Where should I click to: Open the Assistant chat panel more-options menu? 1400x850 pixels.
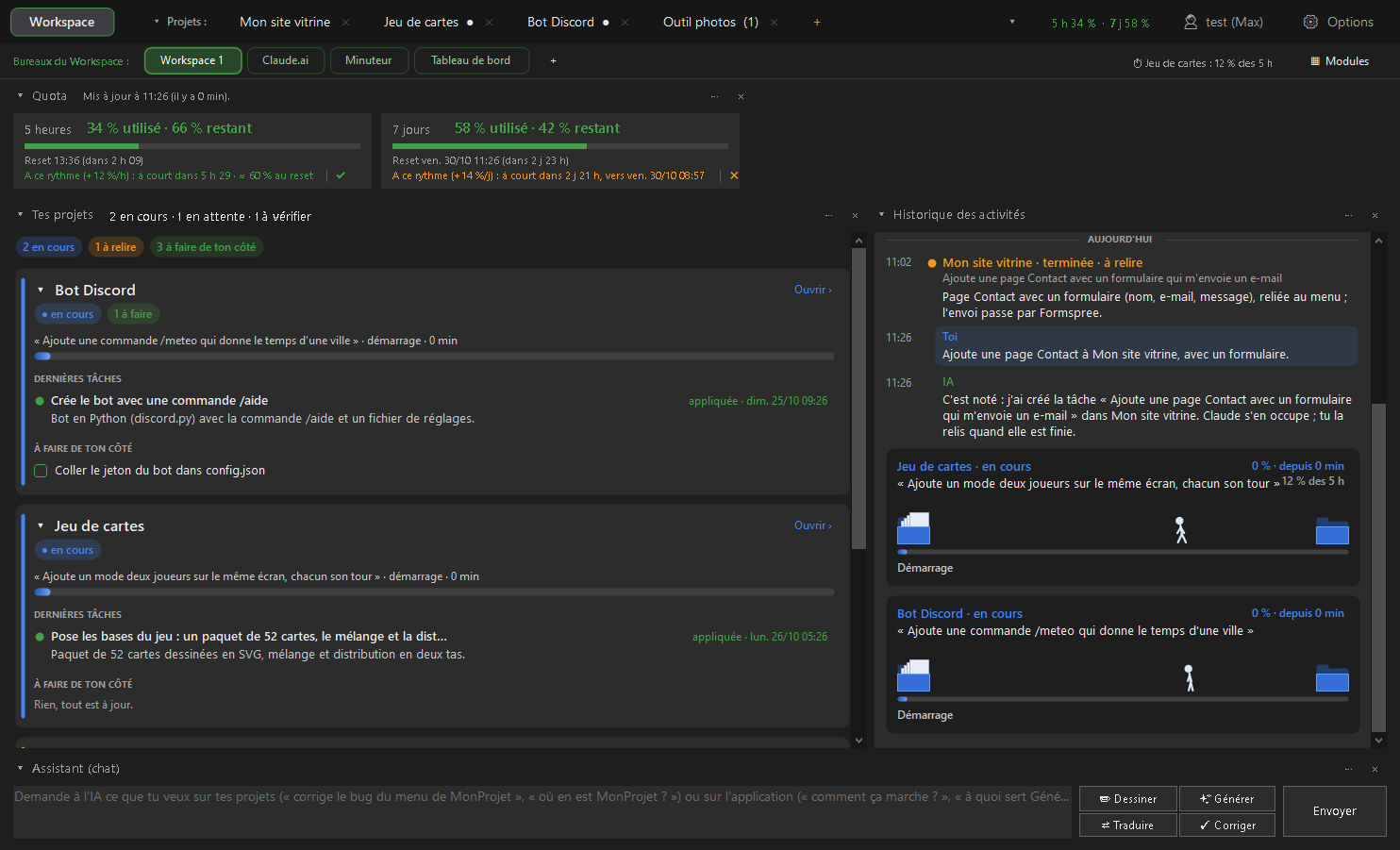pyautogui.click(x=1348, y=769)
